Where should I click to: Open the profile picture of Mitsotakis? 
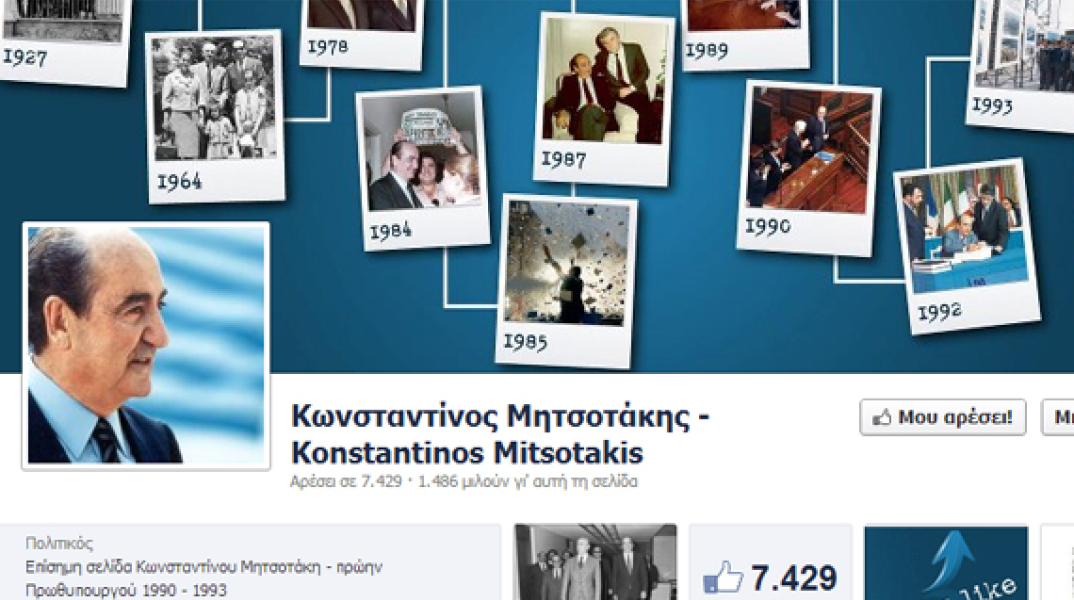(146, 346)
